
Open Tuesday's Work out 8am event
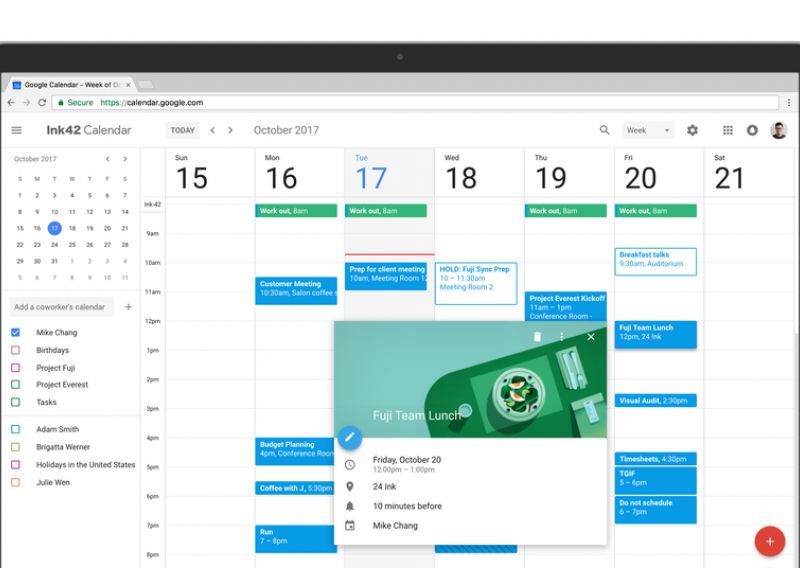click(386, 210)
